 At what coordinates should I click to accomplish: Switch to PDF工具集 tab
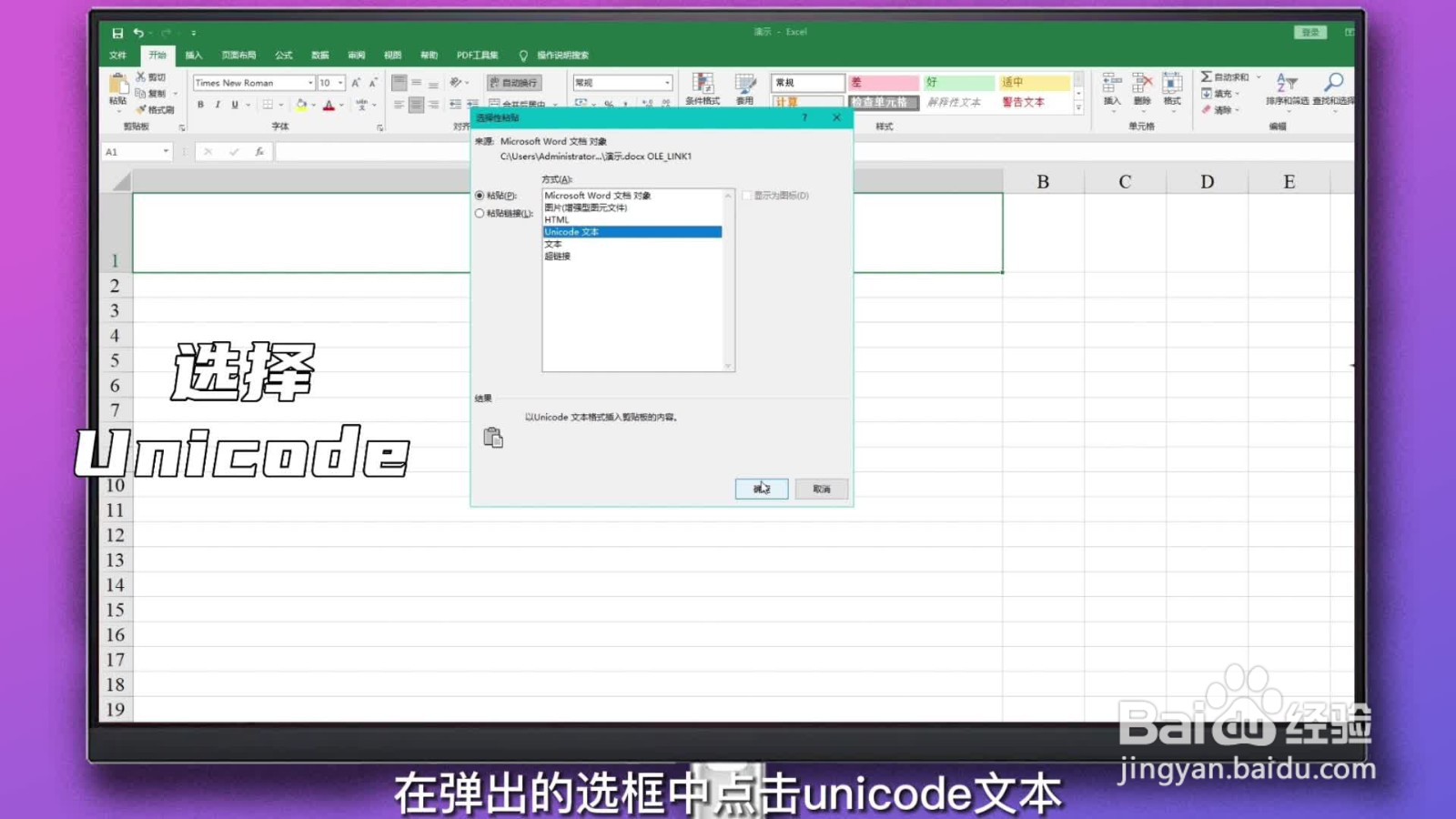coord(478,56)
